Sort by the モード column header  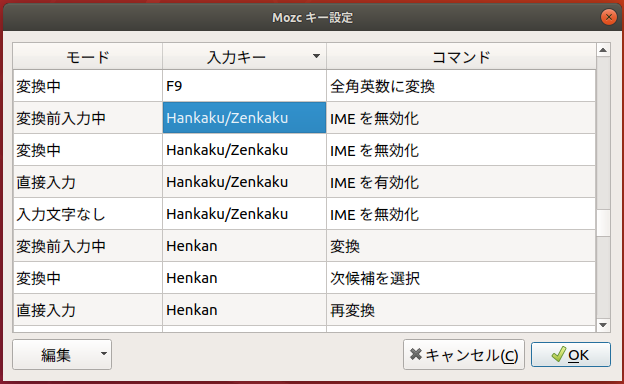click(x=88, y=57)
